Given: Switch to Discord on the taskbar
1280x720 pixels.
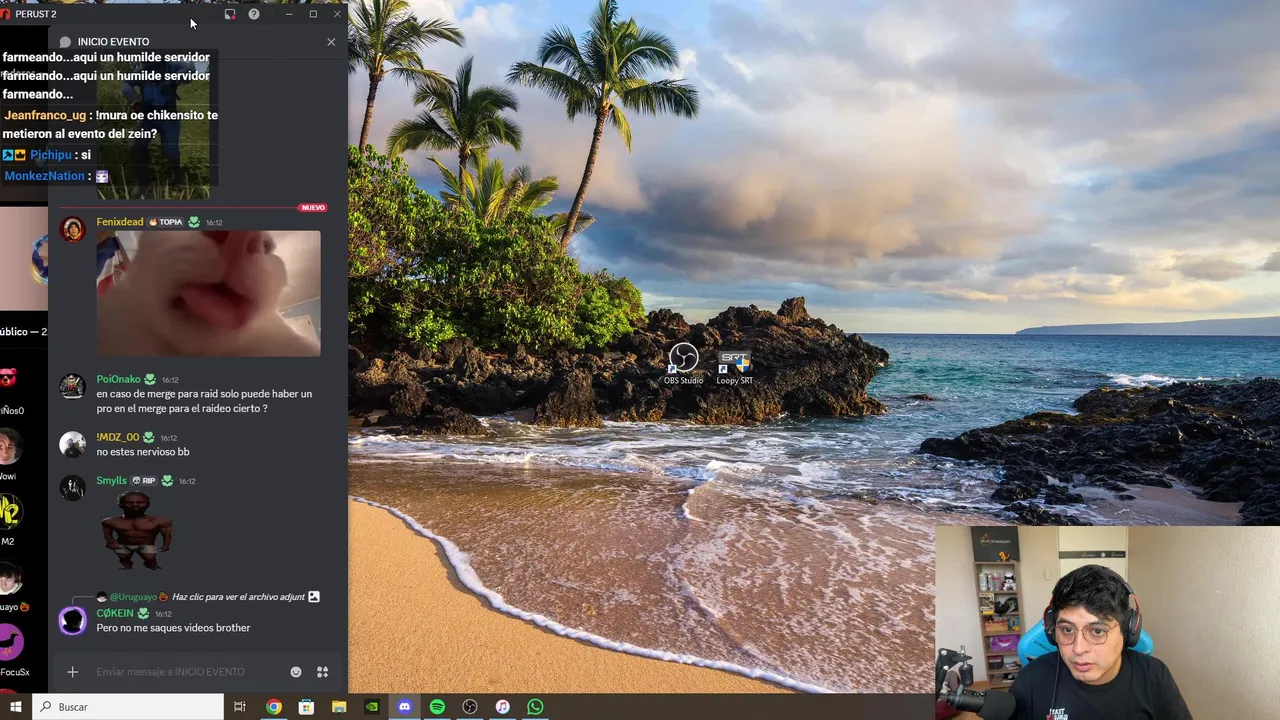Looking at the screenshot, I should pyautogui.click(x=404, y=707).
